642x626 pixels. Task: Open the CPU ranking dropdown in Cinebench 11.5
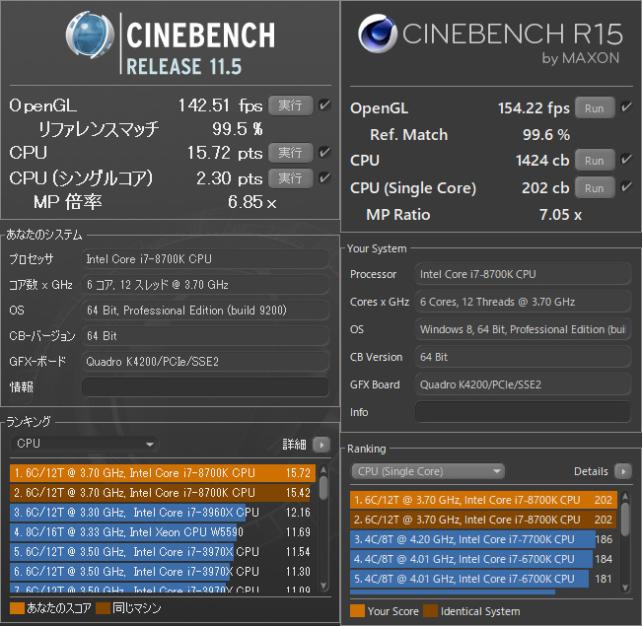(85, 444)
